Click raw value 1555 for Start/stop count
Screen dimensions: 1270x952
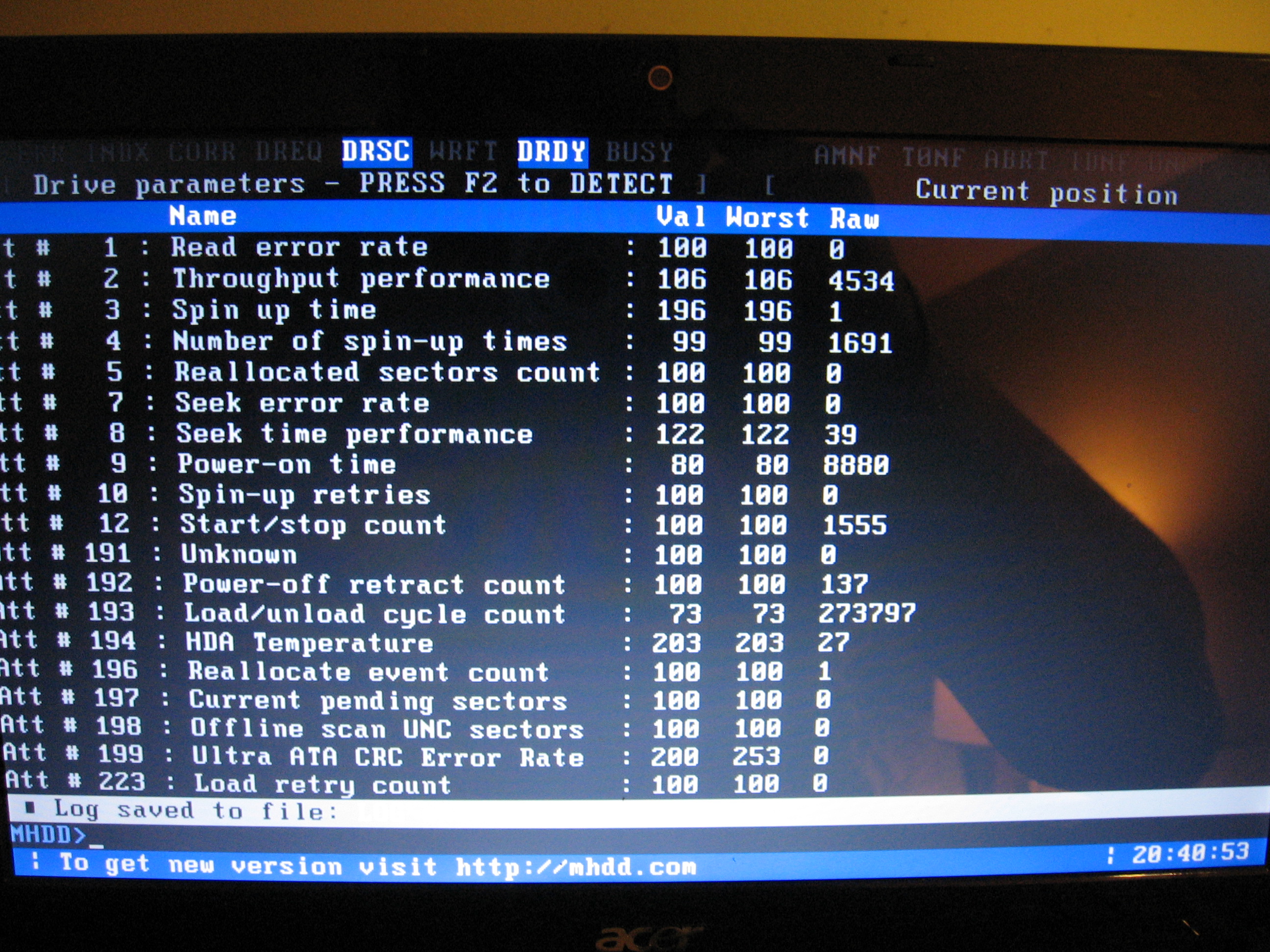(855, 525)
